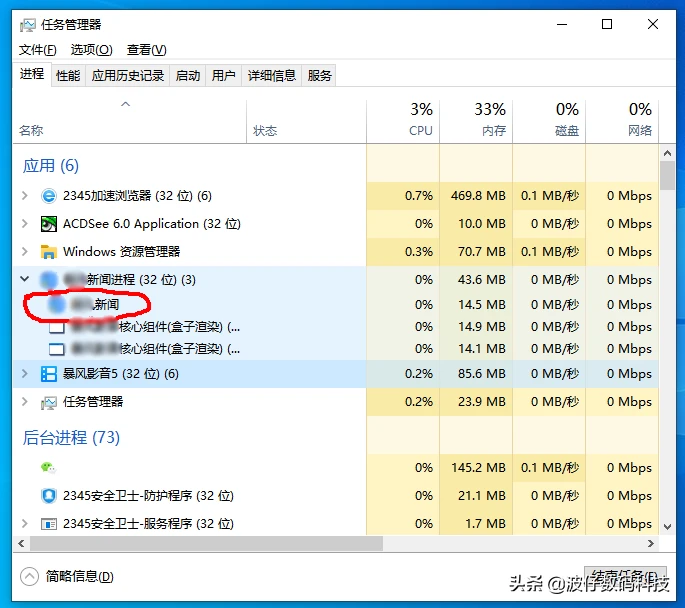685x608 pixels.
Task: Select 2345安全卫士-防护程序 (32 位) row text
Action: click(x=148, y=496)
